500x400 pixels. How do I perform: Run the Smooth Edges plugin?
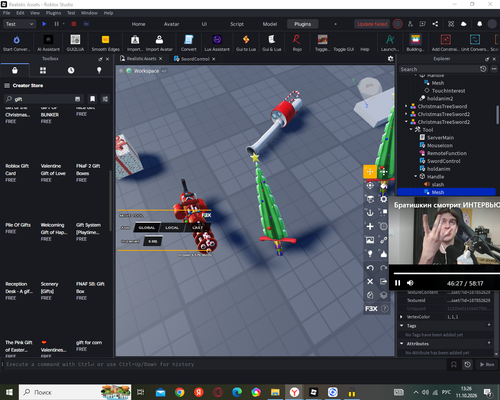point(105,43)
